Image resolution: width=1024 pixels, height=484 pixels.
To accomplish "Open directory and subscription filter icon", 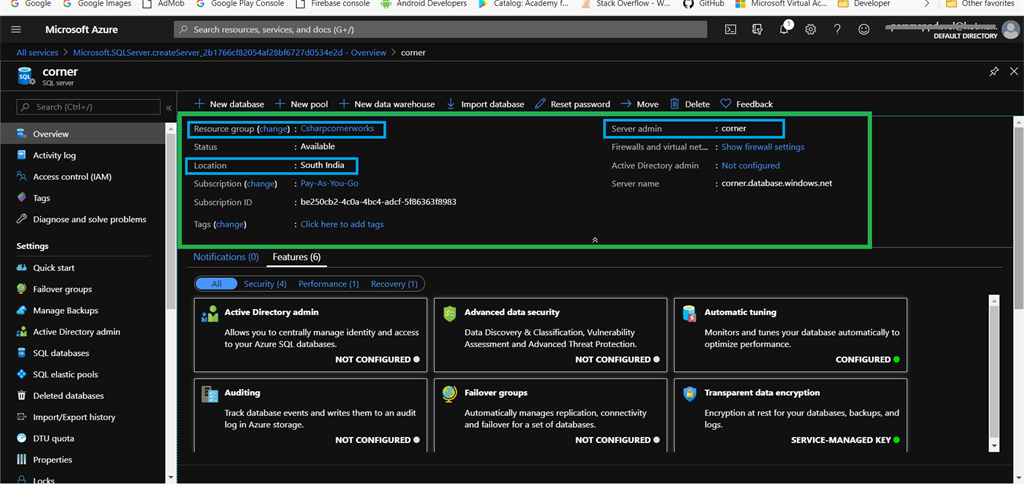I will (x=758, y=29).
